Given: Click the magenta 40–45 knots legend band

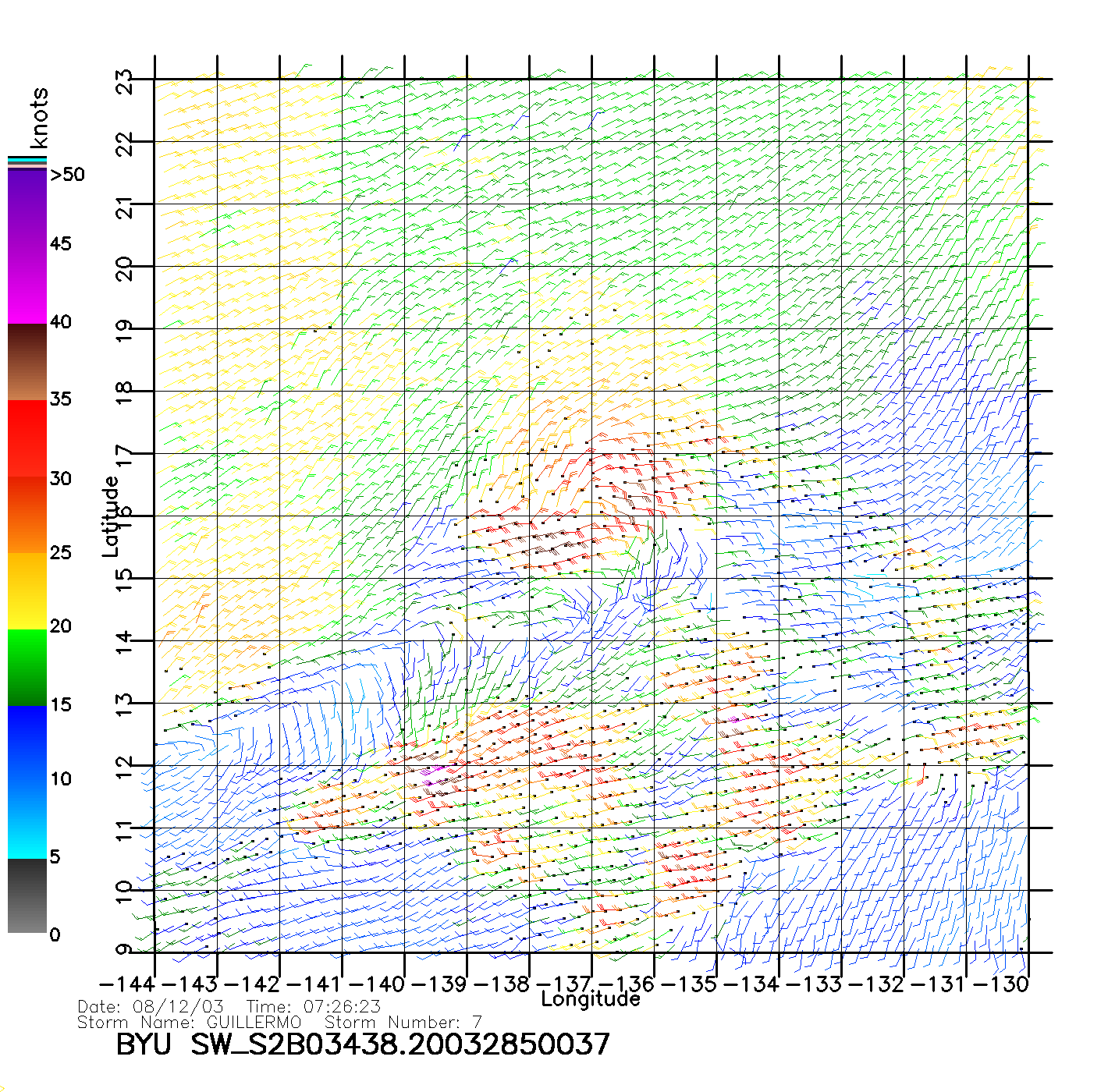Looking at the screenshot, I should (x=27, y=285).
